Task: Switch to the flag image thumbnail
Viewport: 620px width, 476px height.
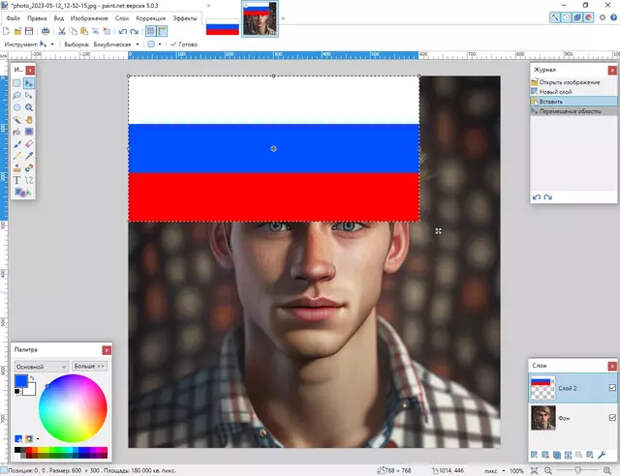Action: pyautogui.click(x=222, y=27)
